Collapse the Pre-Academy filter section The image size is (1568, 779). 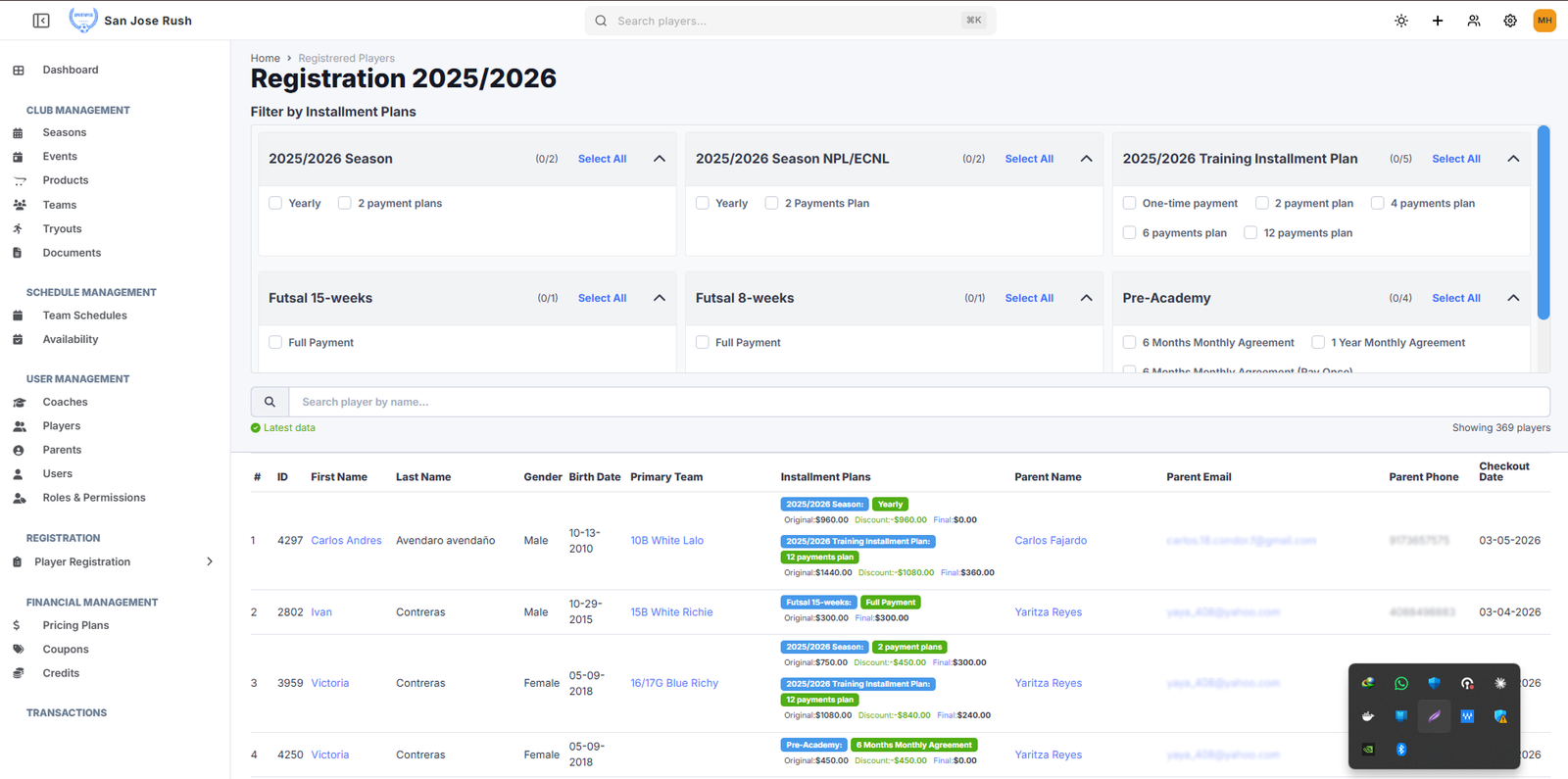click(1513, 298)
